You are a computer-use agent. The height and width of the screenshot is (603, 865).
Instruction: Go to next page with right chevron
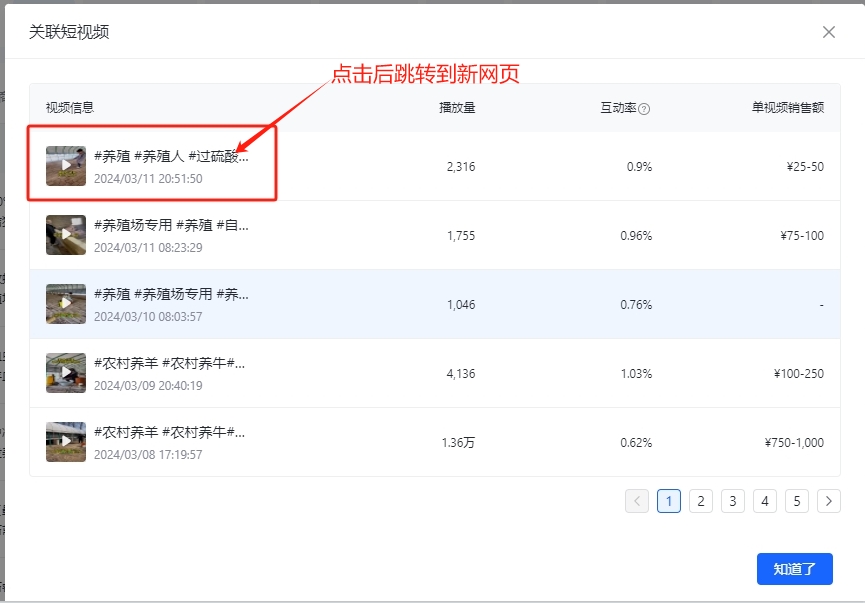coord(828,501)
